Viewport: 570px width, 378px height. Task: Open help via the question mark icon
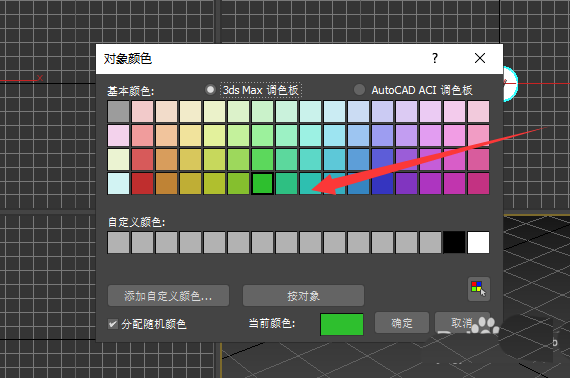coord(435,58)
